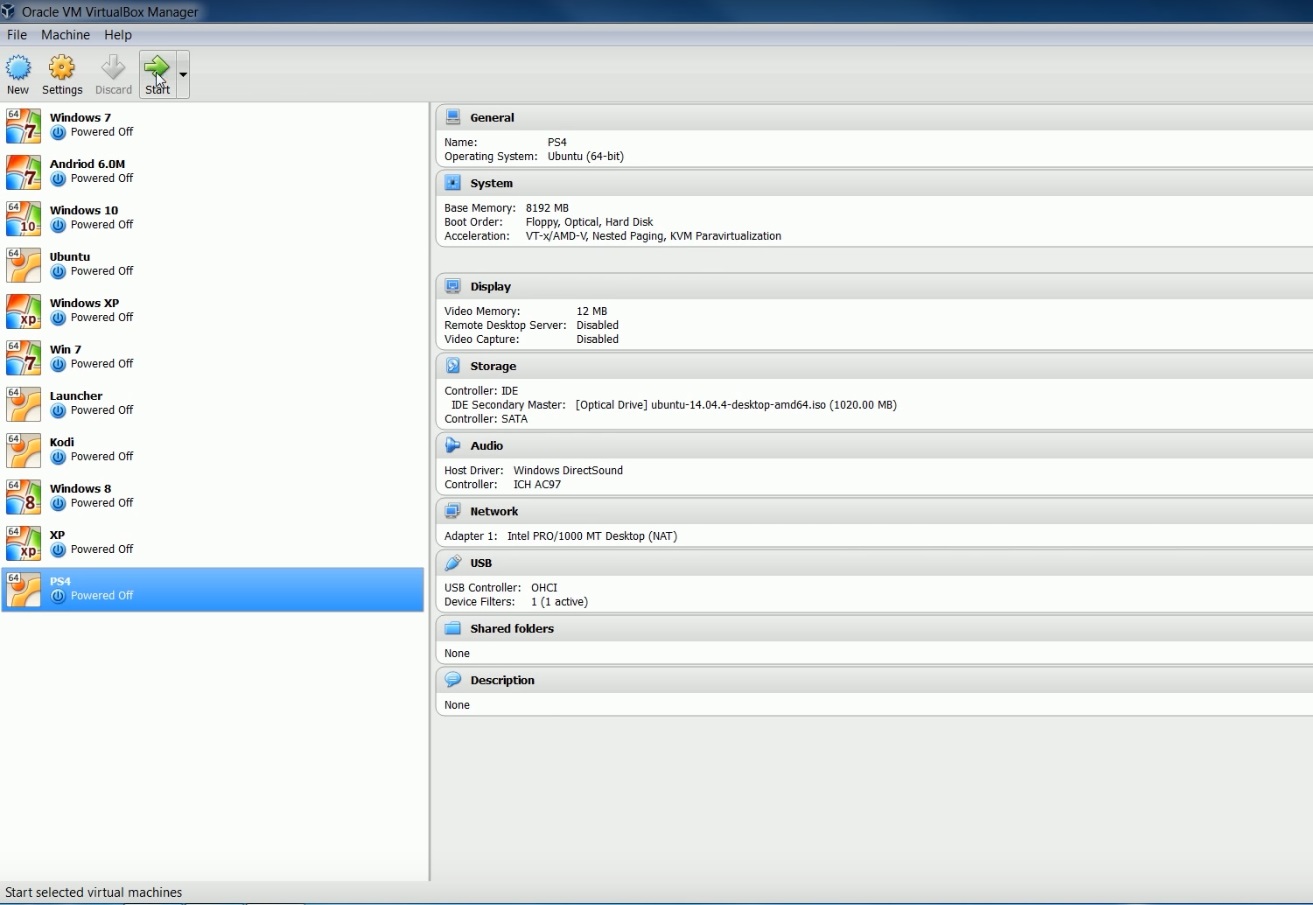Click the Network section icon
This screenshot has width=1313, height=905.
pyautogui.click(x=453, y=511)
